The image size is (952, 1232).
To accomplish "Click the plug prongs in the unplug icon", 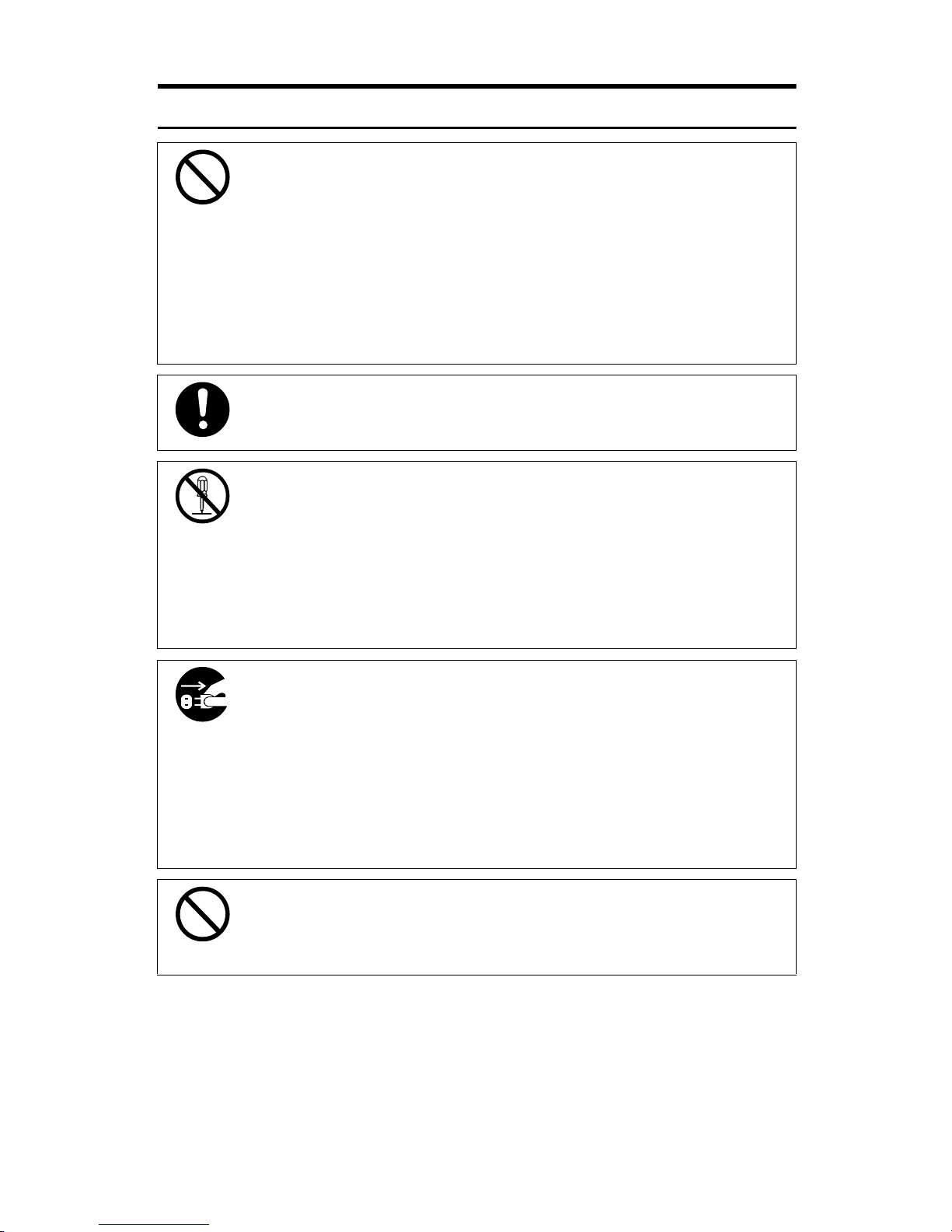I will pos(187,702).
